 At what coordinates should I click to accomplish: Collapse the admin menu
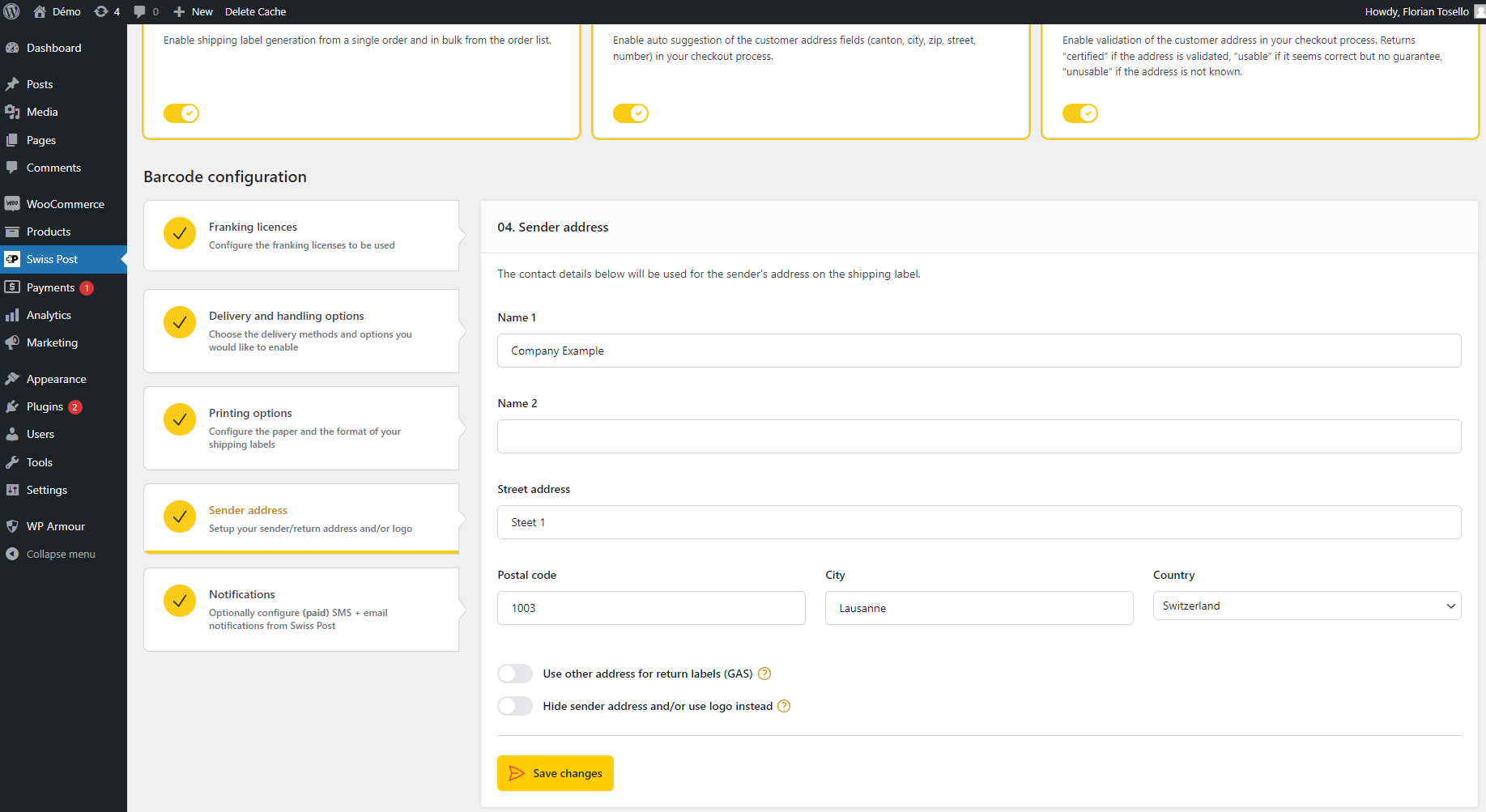click(x=50, y=554)
